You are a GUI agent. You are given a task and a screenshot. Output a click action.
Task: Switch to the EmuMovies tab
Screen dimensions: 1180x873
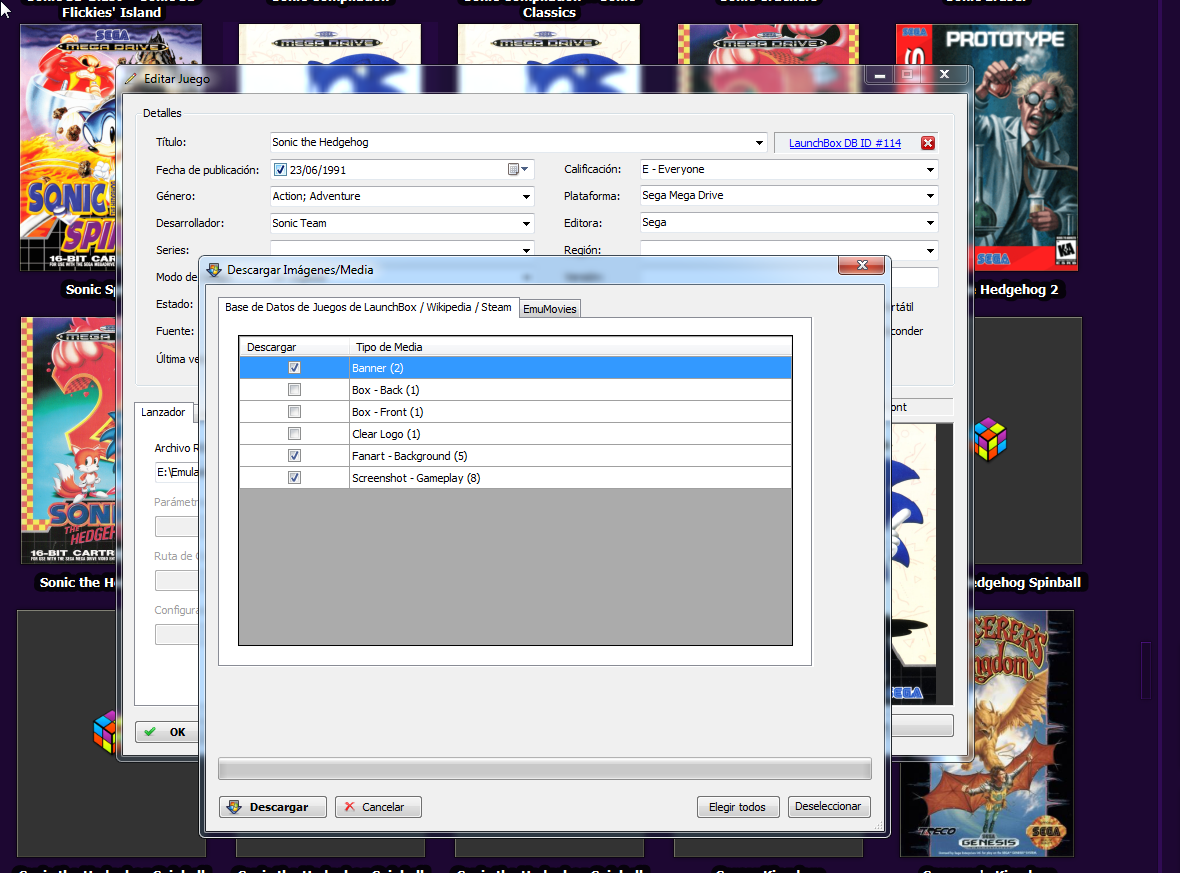click(549, 309)
